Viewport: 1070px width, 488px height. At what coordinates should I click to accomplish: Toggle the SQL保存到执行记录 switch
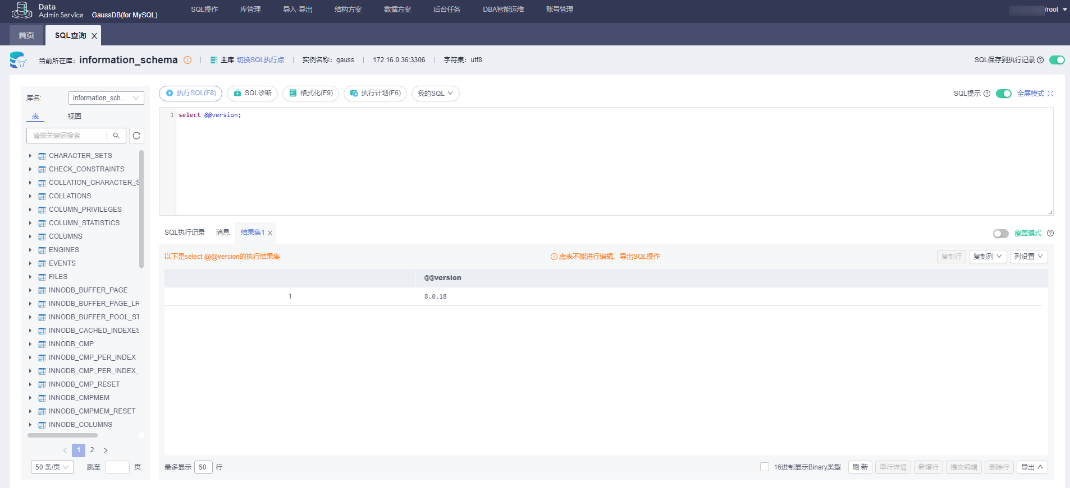1056,60
